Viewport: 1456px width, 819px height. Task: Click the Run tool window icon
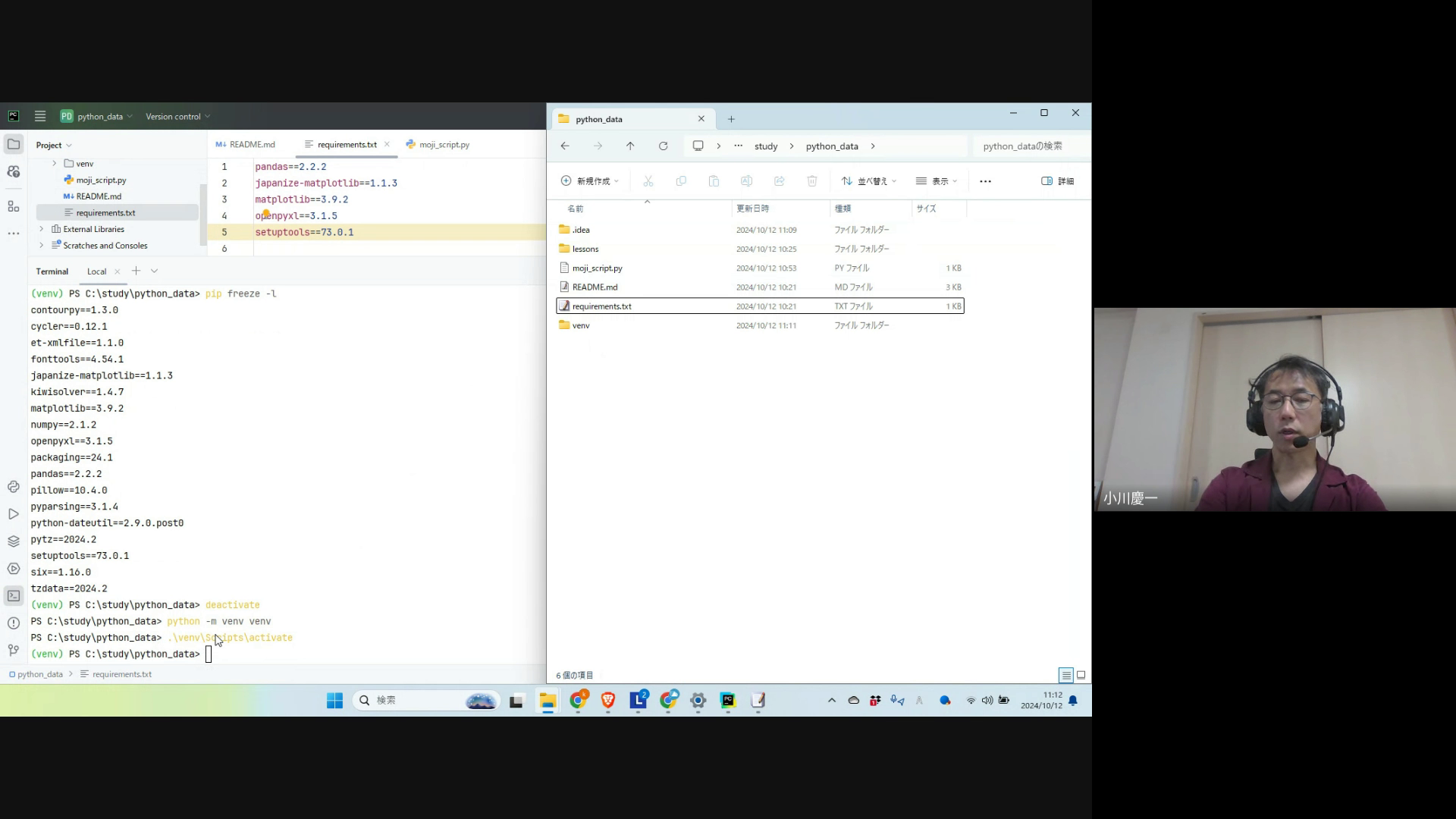(x=14, y=514)
